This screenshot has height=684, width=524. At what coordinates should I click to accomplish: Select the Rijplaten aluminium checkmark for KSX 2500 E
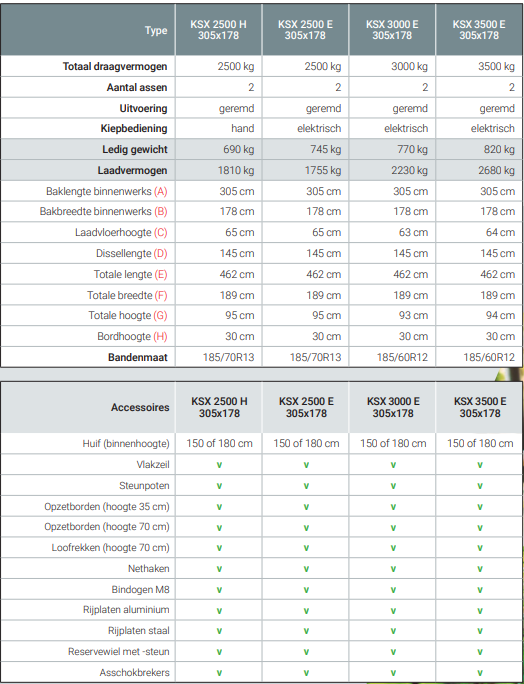(x=306, y=611)
